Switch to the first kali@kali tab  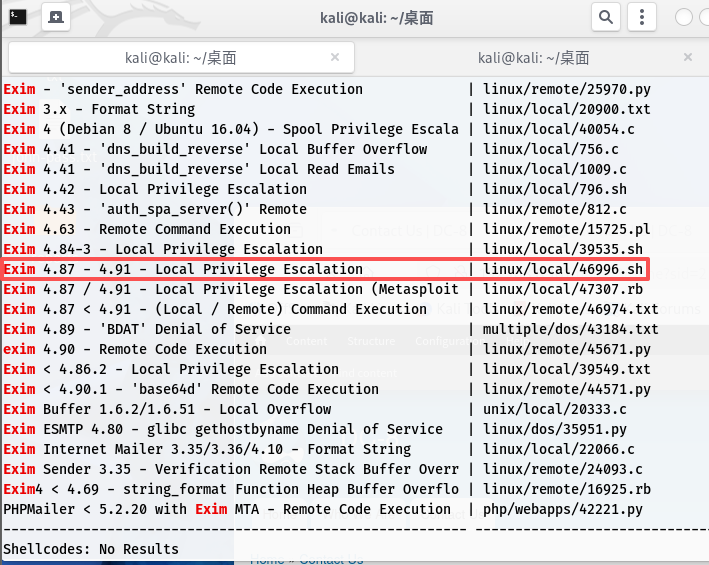pyautogui.click(x=180, y=58)
